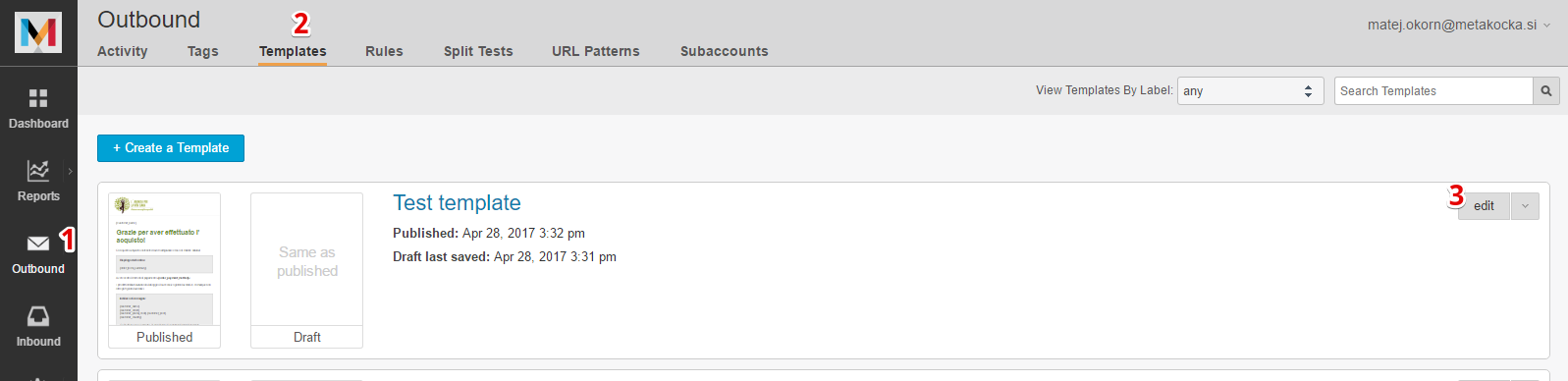Expand the dropdown arrow beside edit
Viewport: 1568px width, 381px height.
[x=1525, y=206]
